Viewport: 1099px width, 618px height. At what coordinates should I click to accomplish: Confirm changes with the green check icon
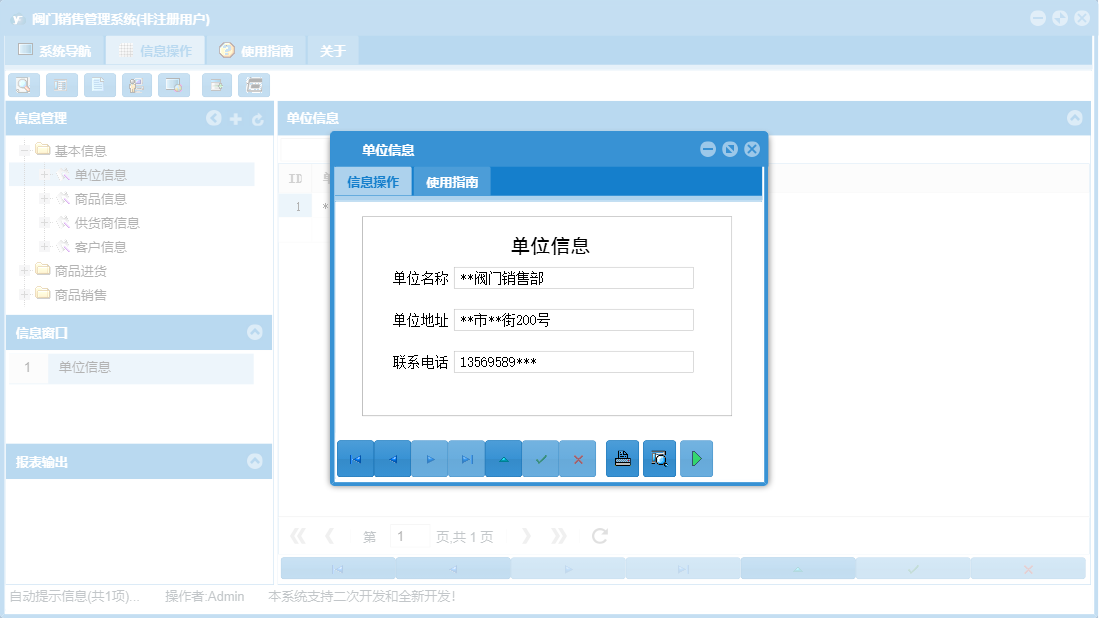[540, 458]
